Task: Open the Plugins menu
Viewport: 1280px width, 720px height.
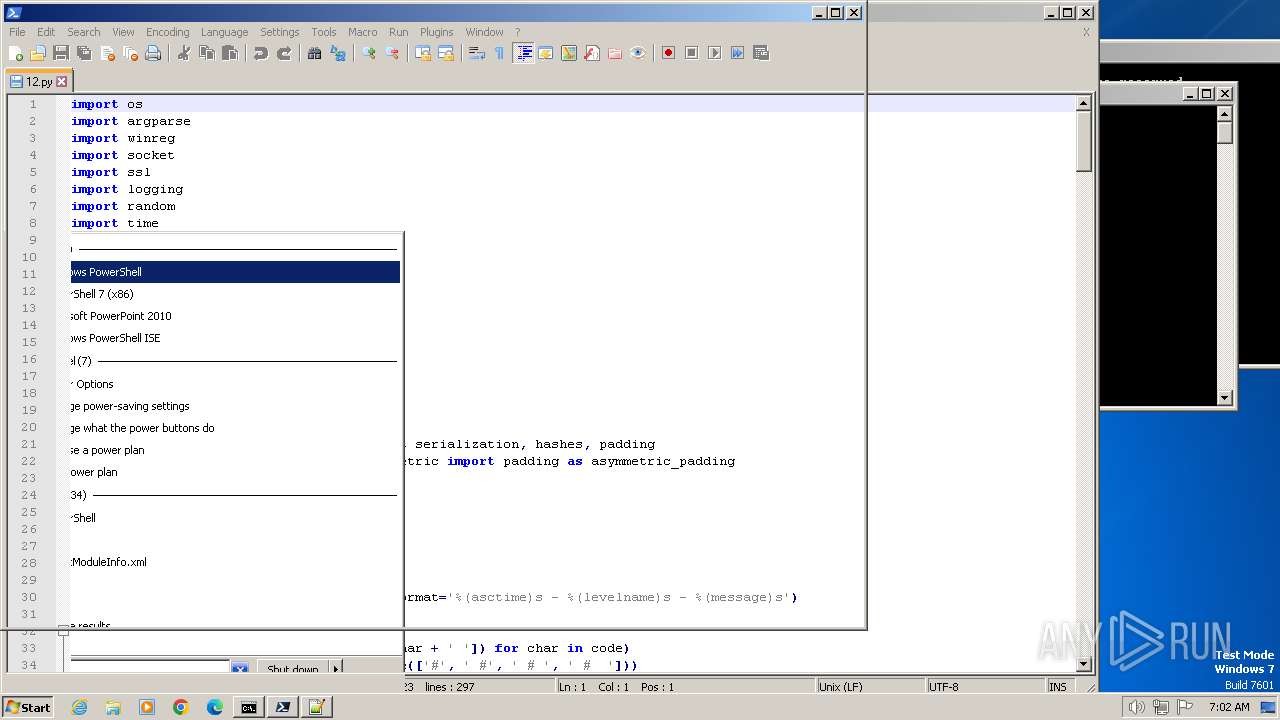Action: coord(436,32)
